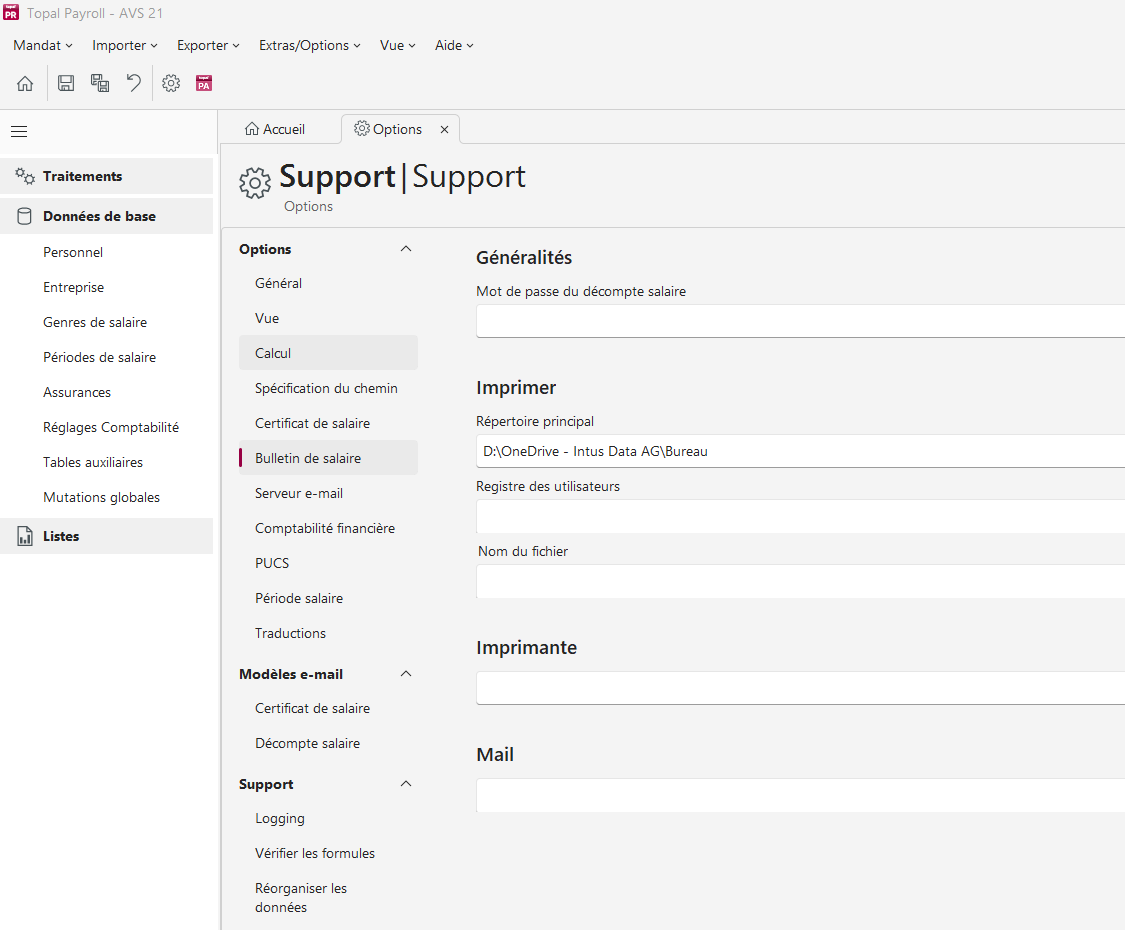Click the Mot de passe input field

(x=800, y=321)
